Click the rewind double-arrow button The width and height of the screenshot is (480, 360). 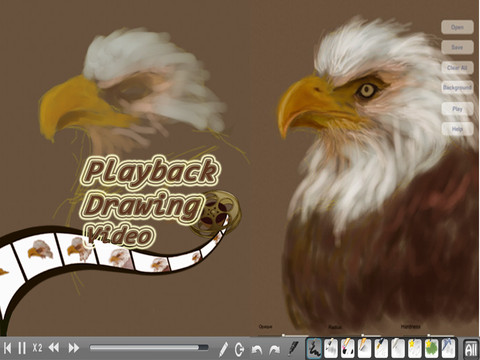(x=54, y=348)
